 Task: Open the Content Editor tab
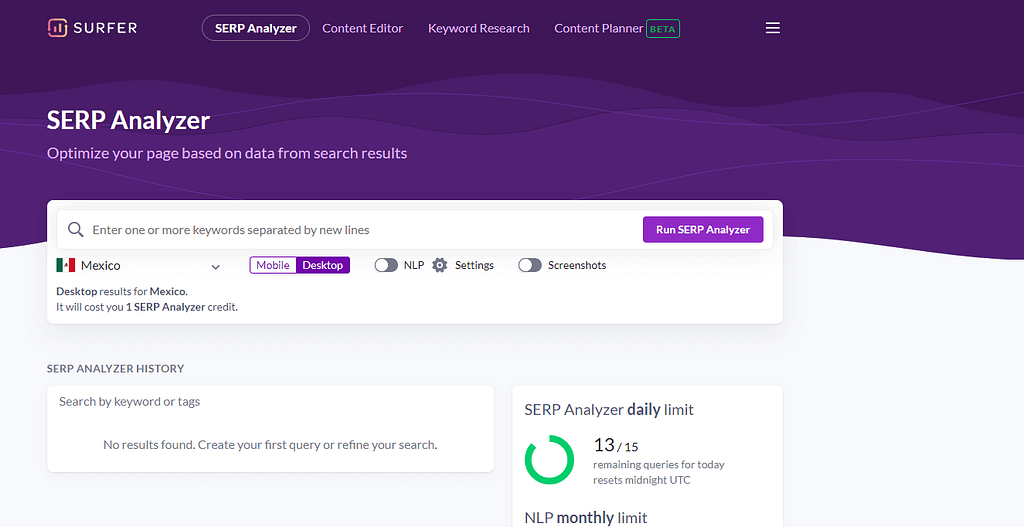362,28
